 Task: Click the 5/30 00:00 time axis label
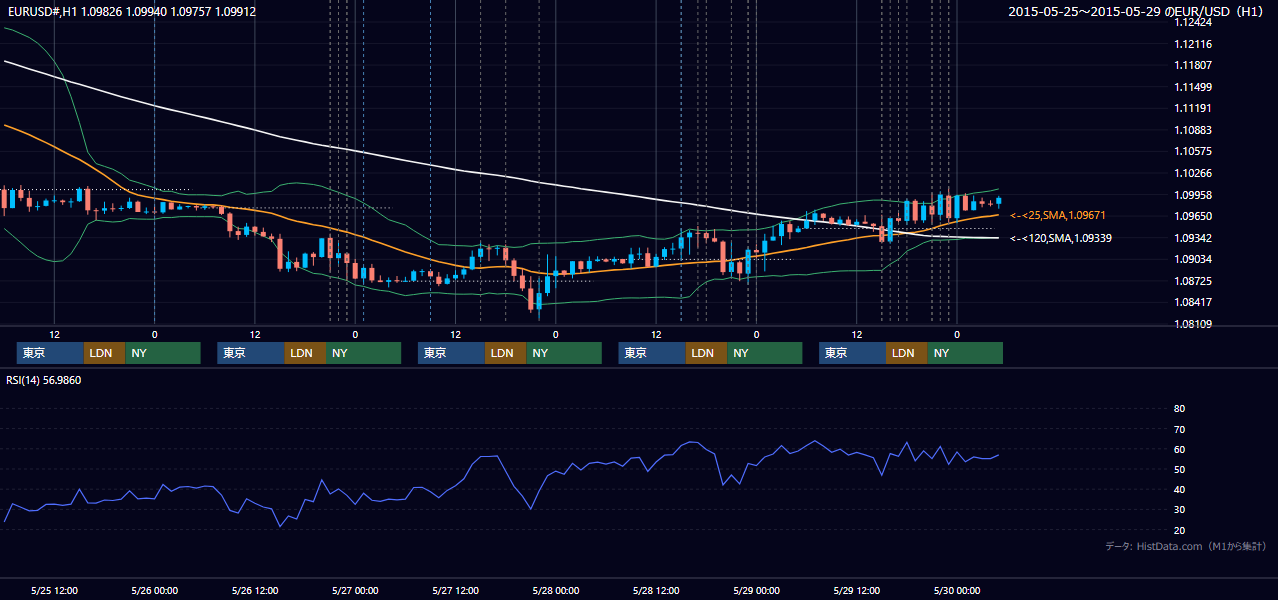(956, 590)
